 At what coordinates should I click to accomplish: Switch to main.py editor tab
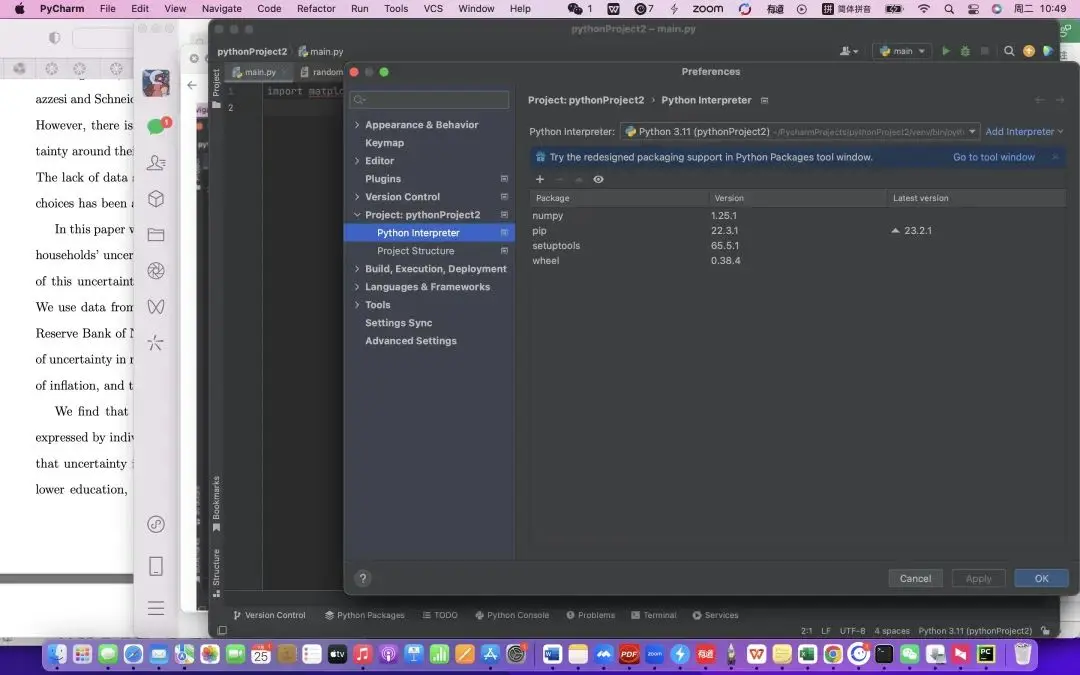coord(260,72)
